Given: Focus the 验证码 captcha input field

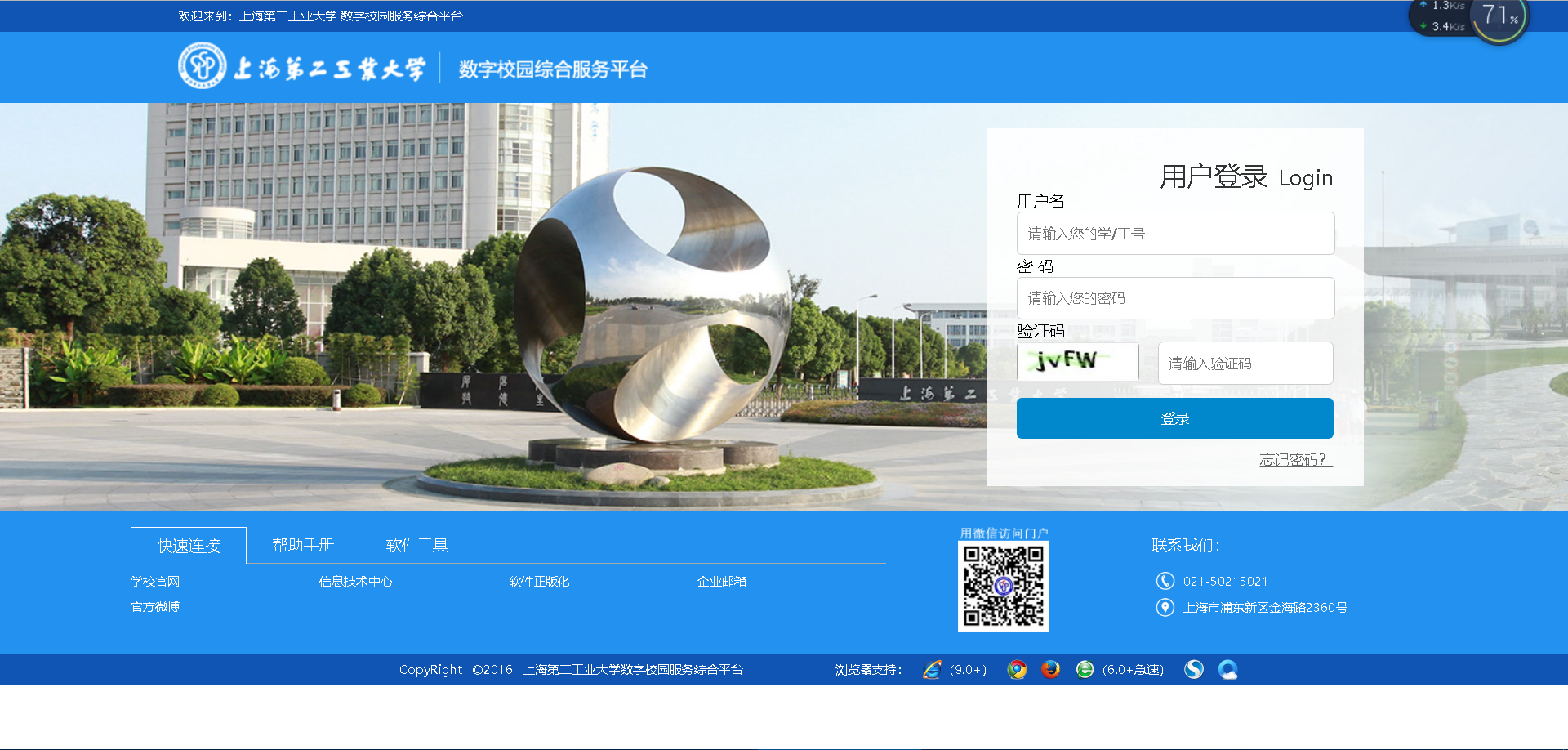Looking at the screenshot, I should [x=1245, y=363].
